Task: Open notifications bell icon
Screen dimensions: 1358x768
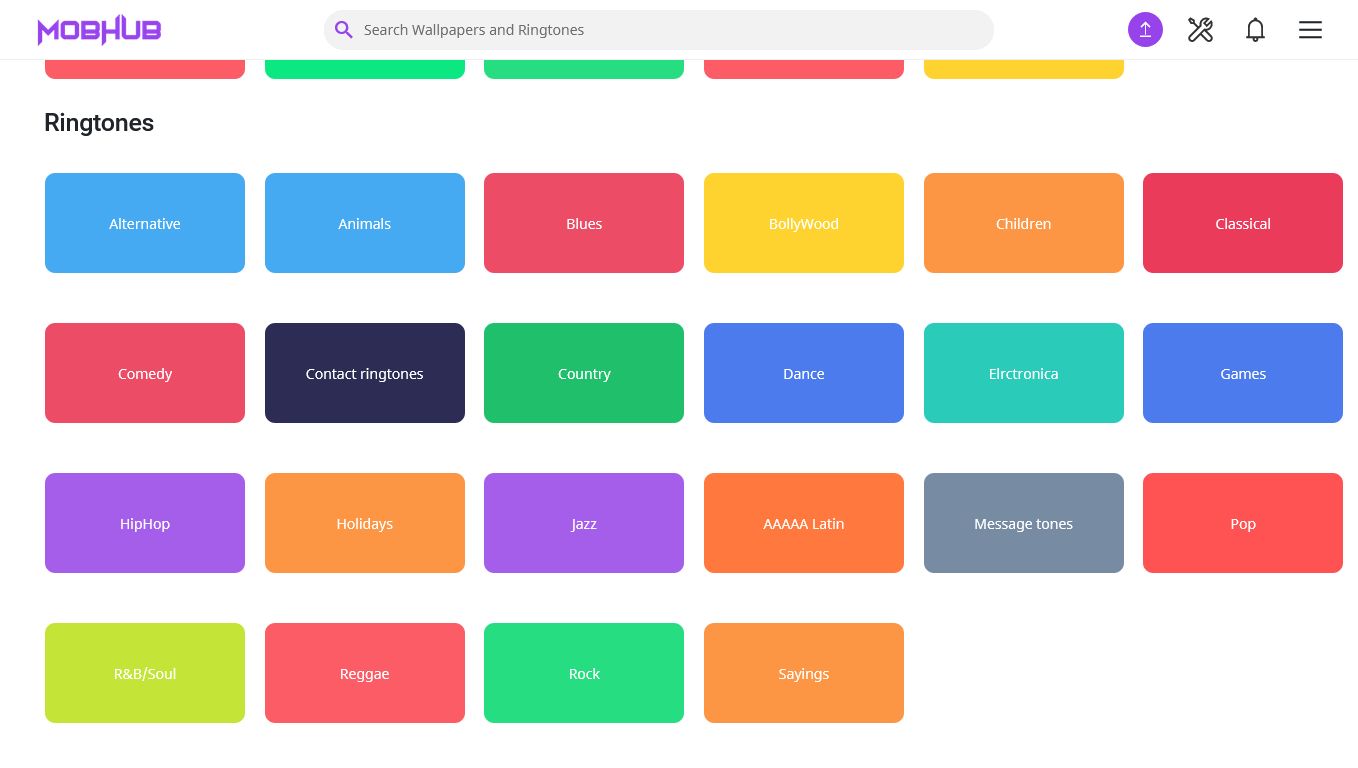Action: [x=1255, y=30]
